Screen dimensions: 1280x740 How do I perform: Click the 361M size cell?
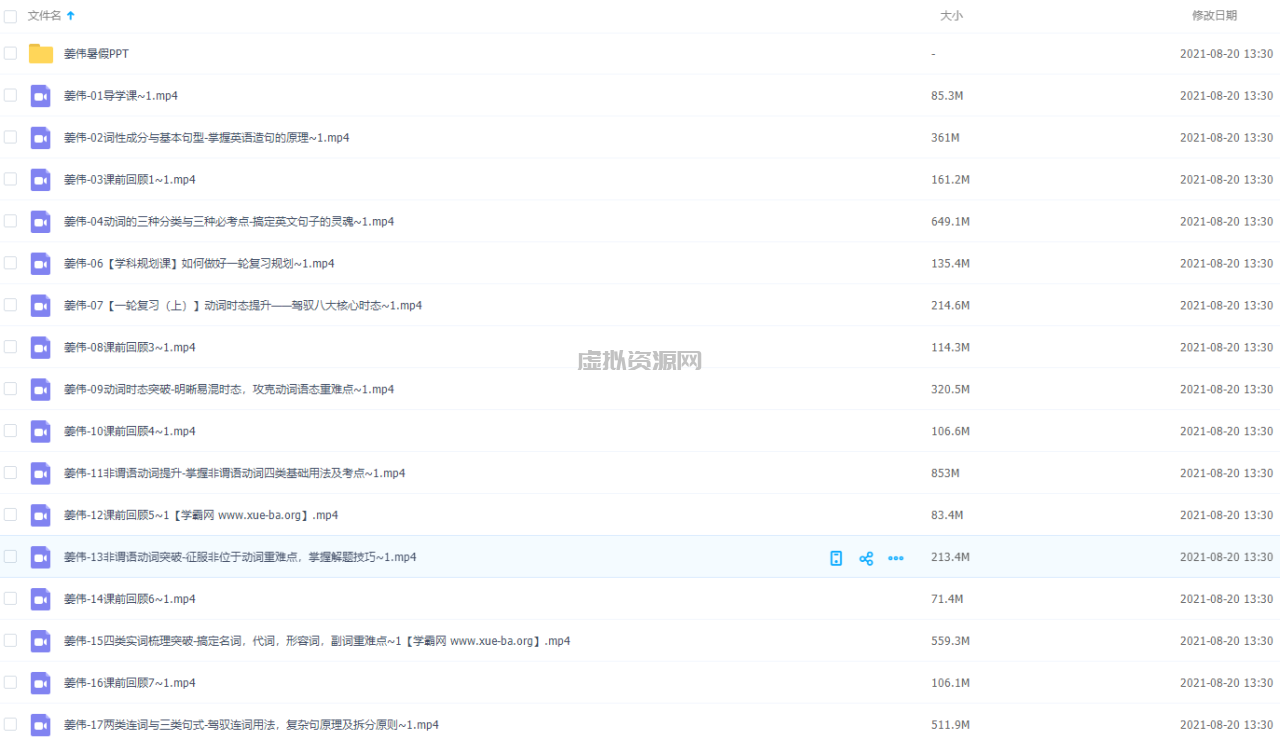click(x=945, y=138)
